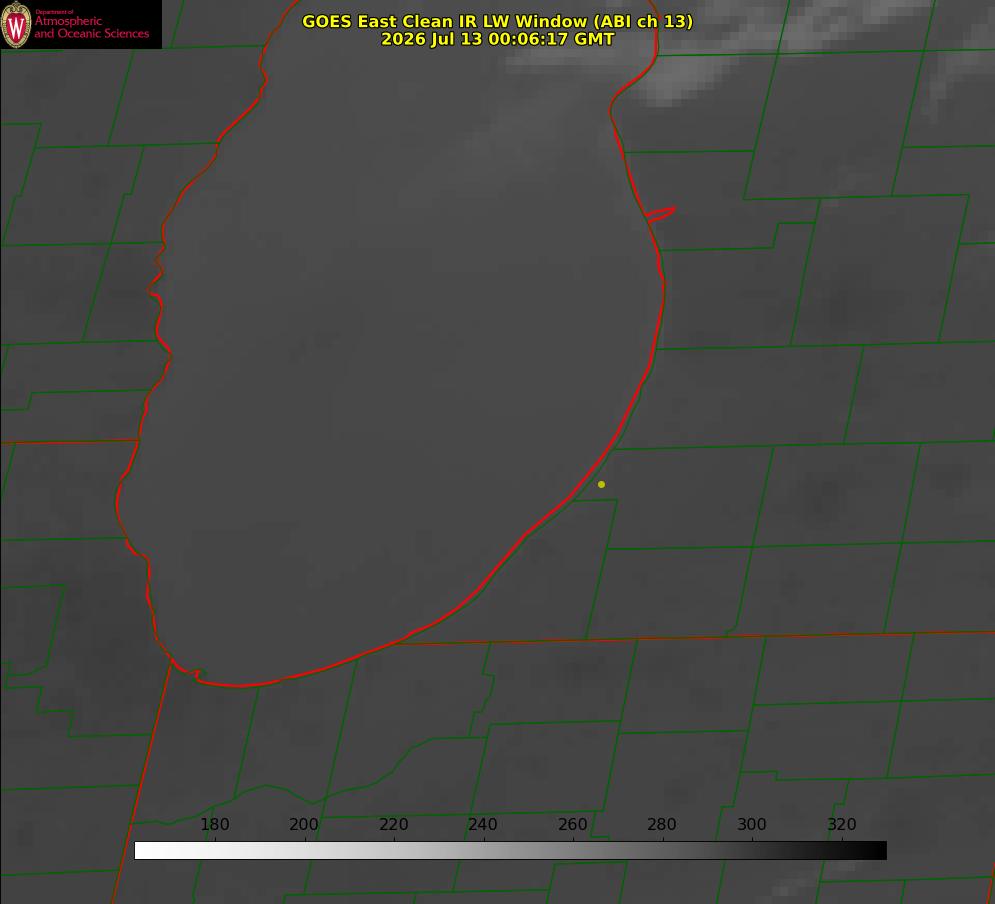The height and width of the screenshot is (904, 995).
Task: Click the 320 tick label on colorbar
Action: (x=841, y=824)
